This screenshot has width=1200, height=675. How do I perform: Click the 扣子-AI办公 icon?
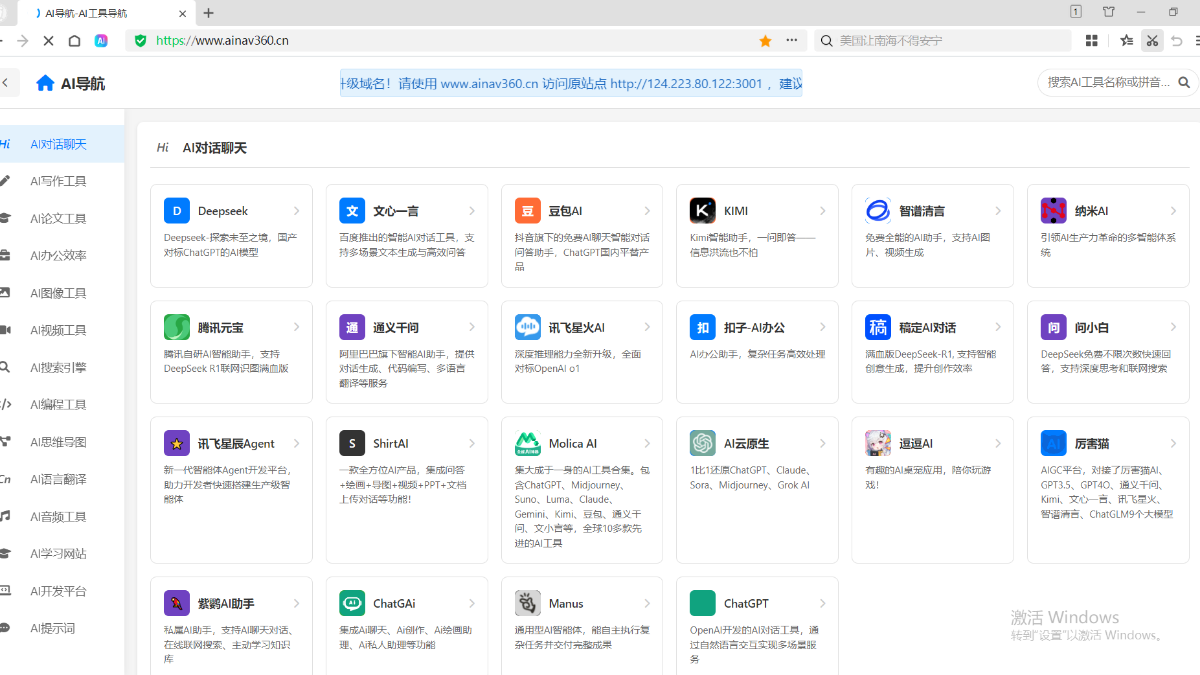tap(703, 327)
